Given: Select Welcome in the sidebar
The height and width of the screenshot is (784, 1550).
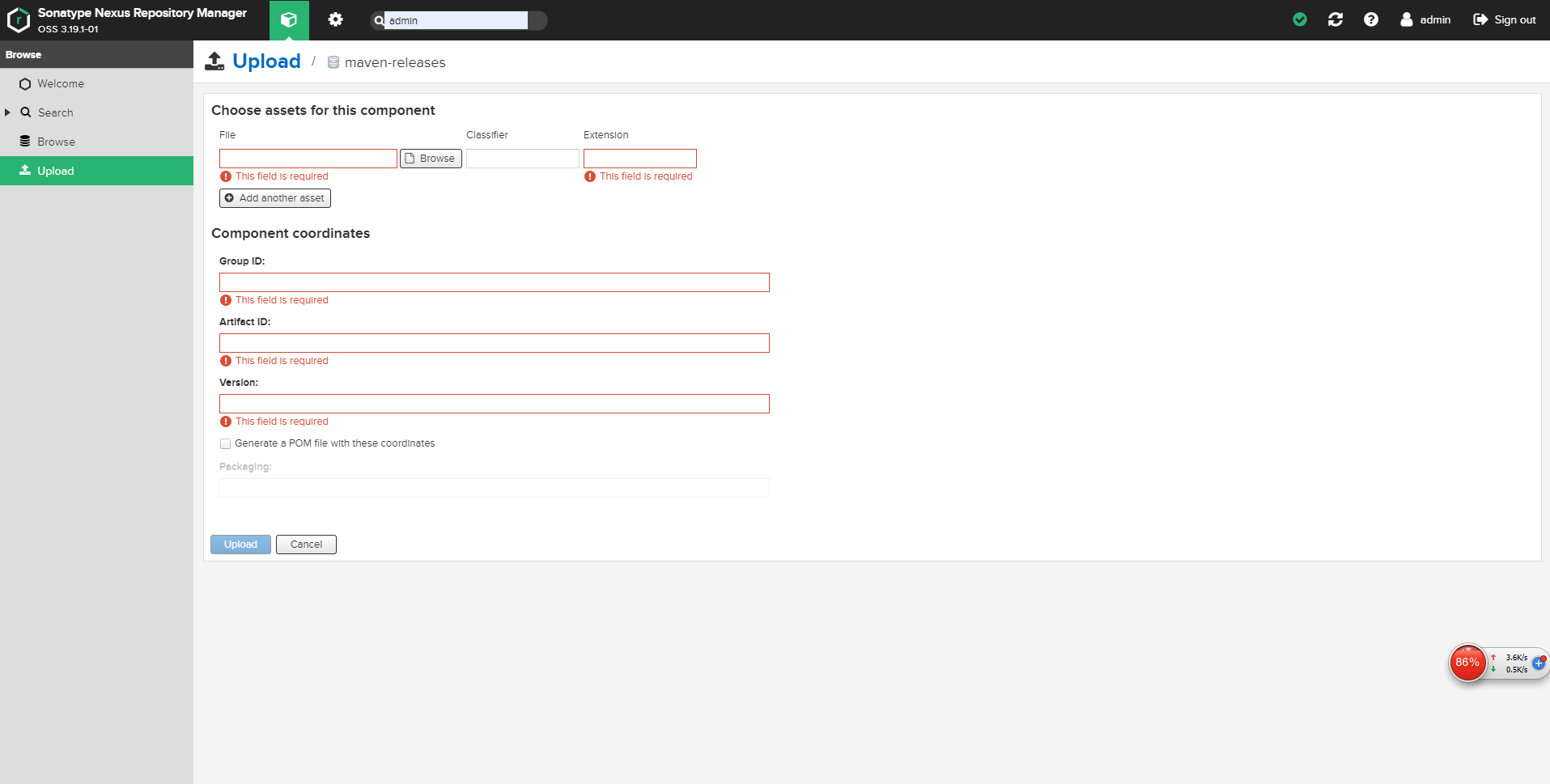Looking at the screenshot, I should click(97, 83).
